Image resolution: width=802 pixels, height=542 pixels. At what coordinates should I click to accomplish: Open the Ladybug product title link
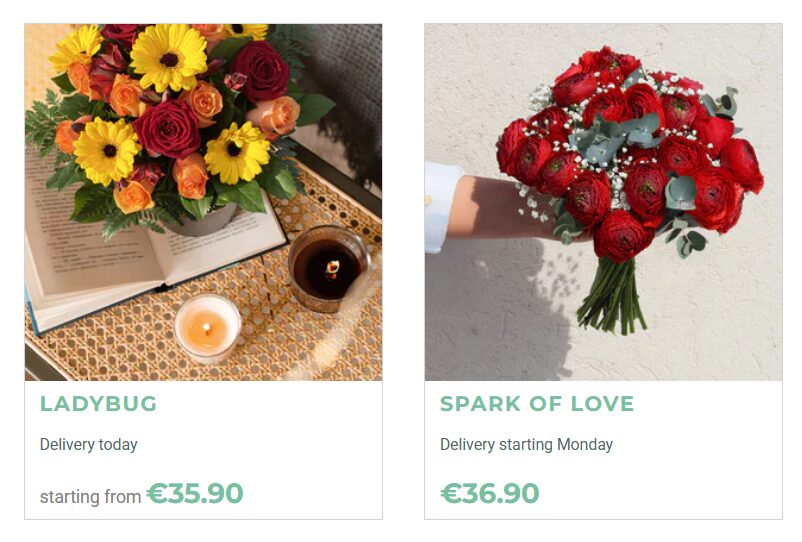[98, 403]
